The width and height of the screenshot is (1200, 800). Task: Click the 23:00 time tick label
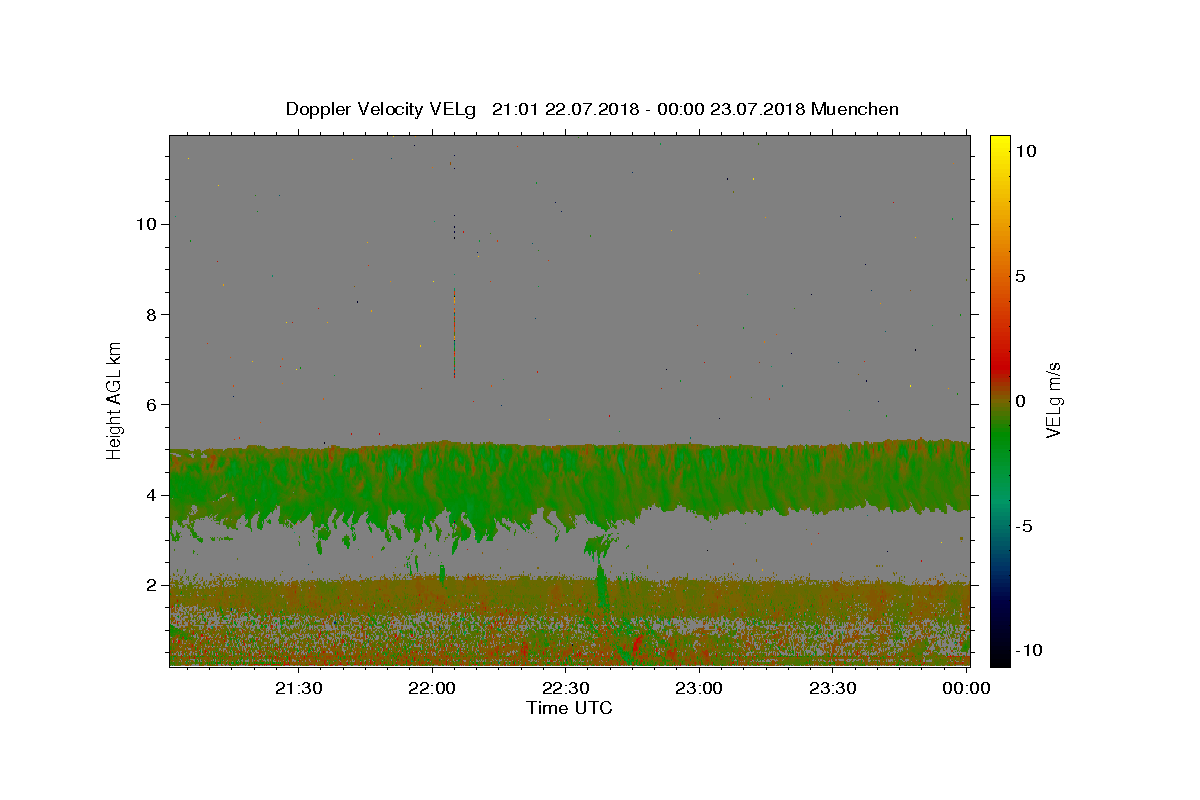pyautogui.click(x=699, y=688)
